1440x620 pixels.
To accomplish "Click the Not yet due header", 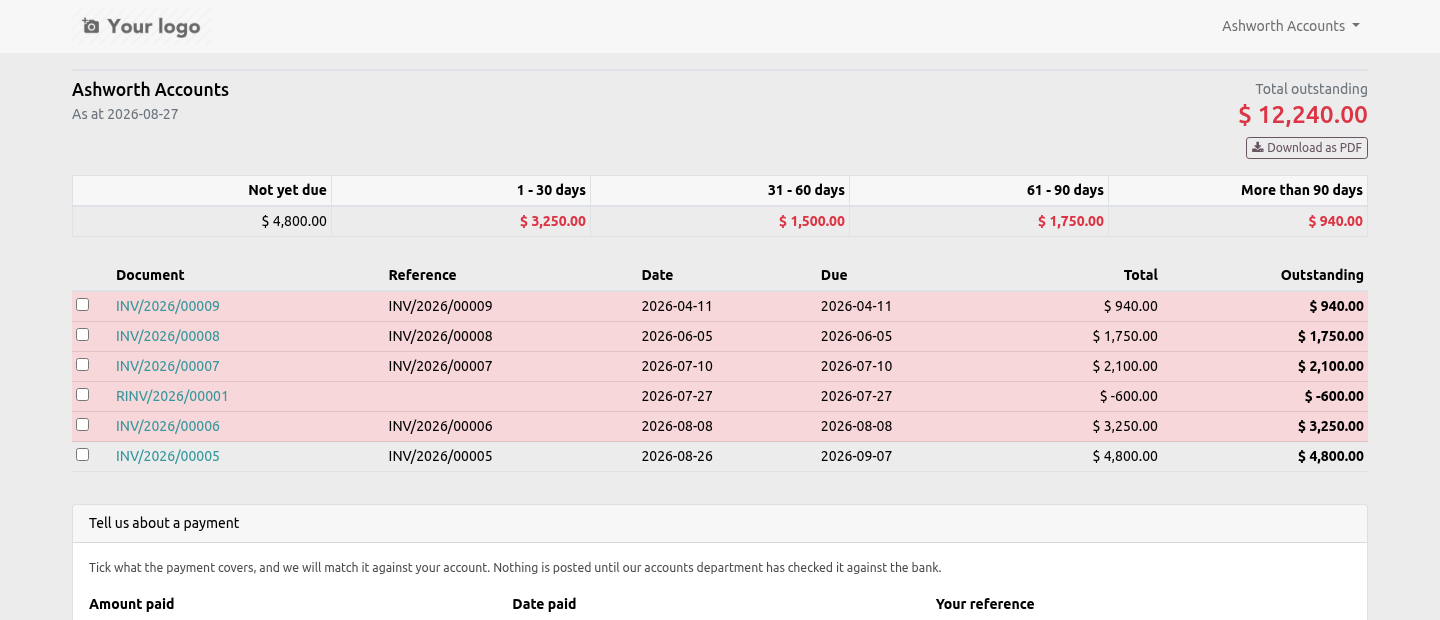I will point(288,190).
